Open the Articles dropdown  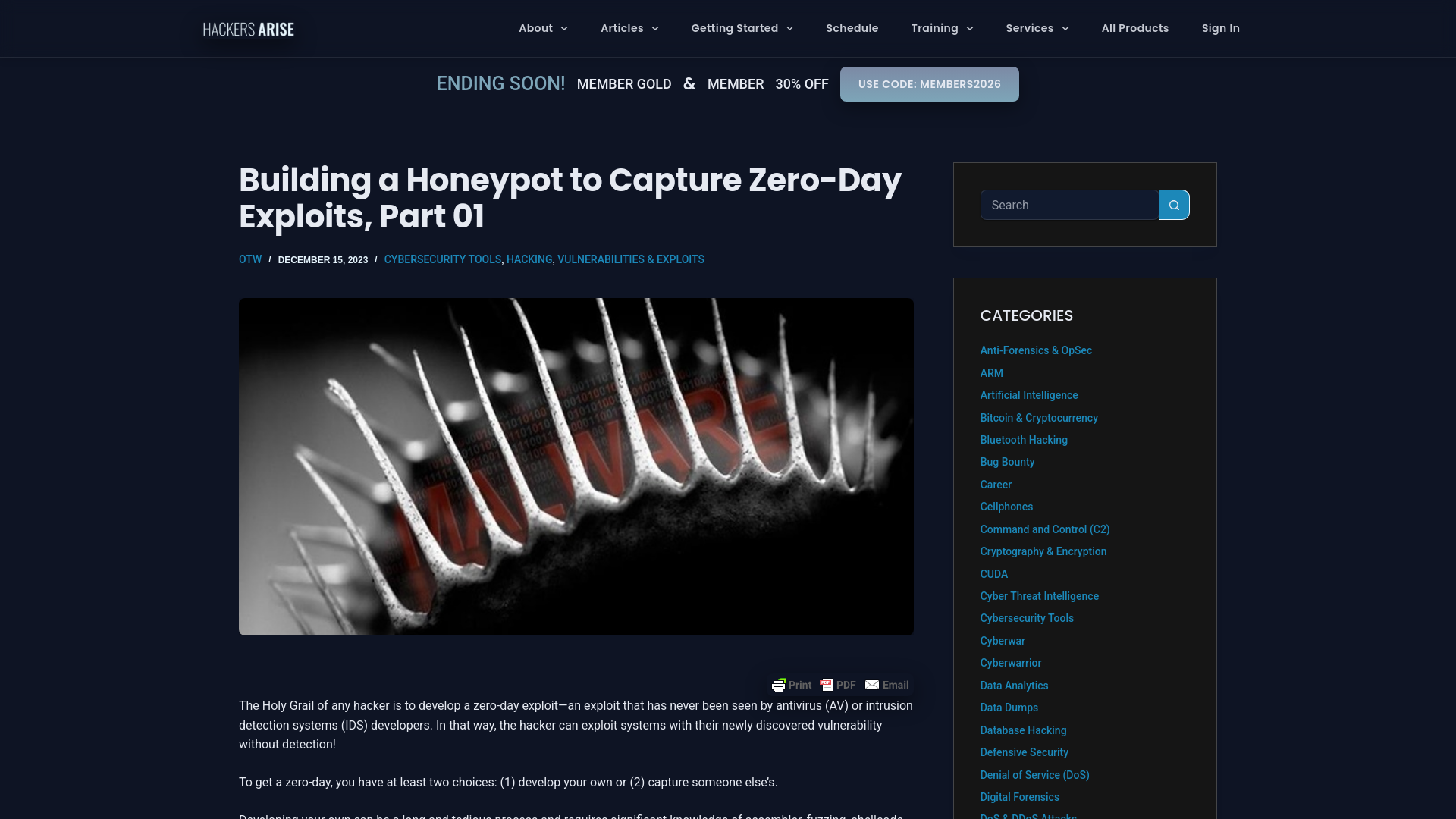629,28
